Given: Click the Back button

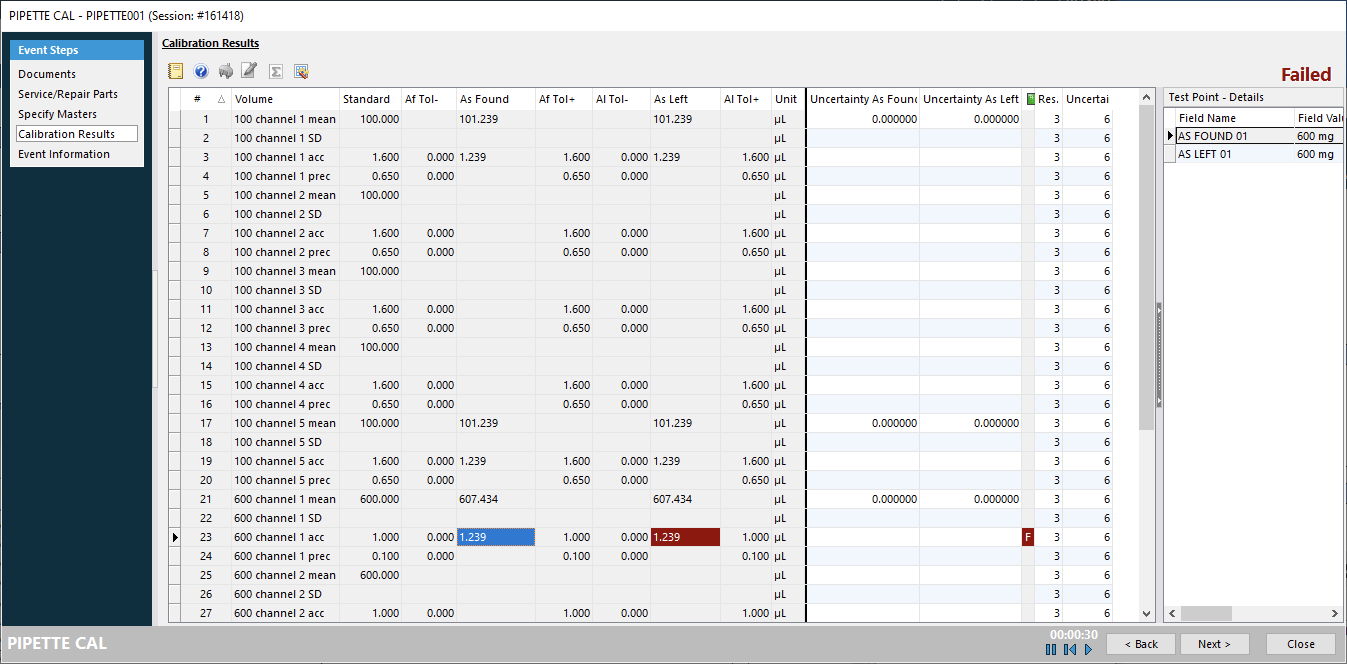Looking at the screenshot, I should pos(1140,644).
